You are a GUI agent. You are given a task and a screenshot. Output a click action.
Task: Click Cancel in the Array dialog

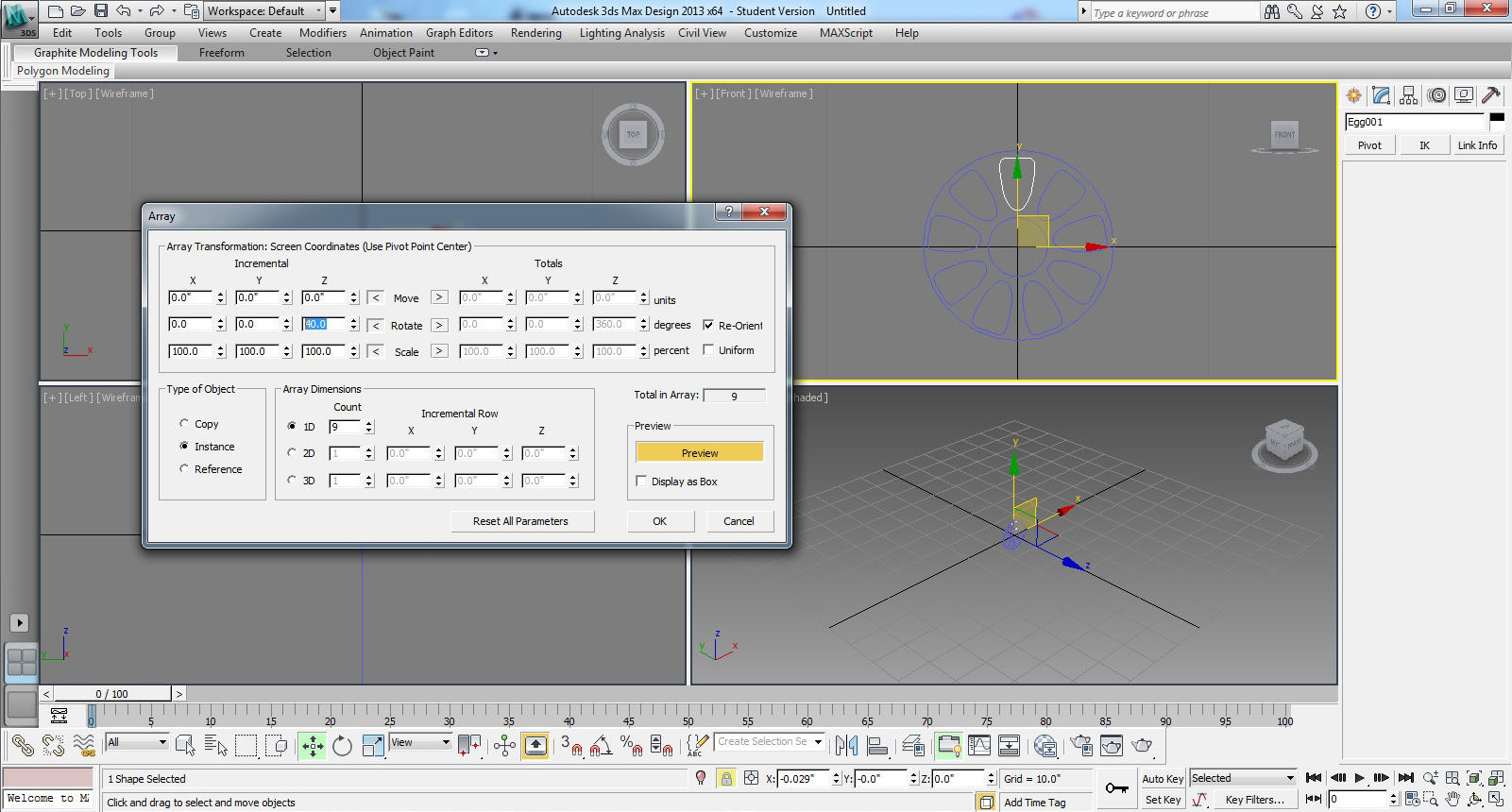coord(739,521)
